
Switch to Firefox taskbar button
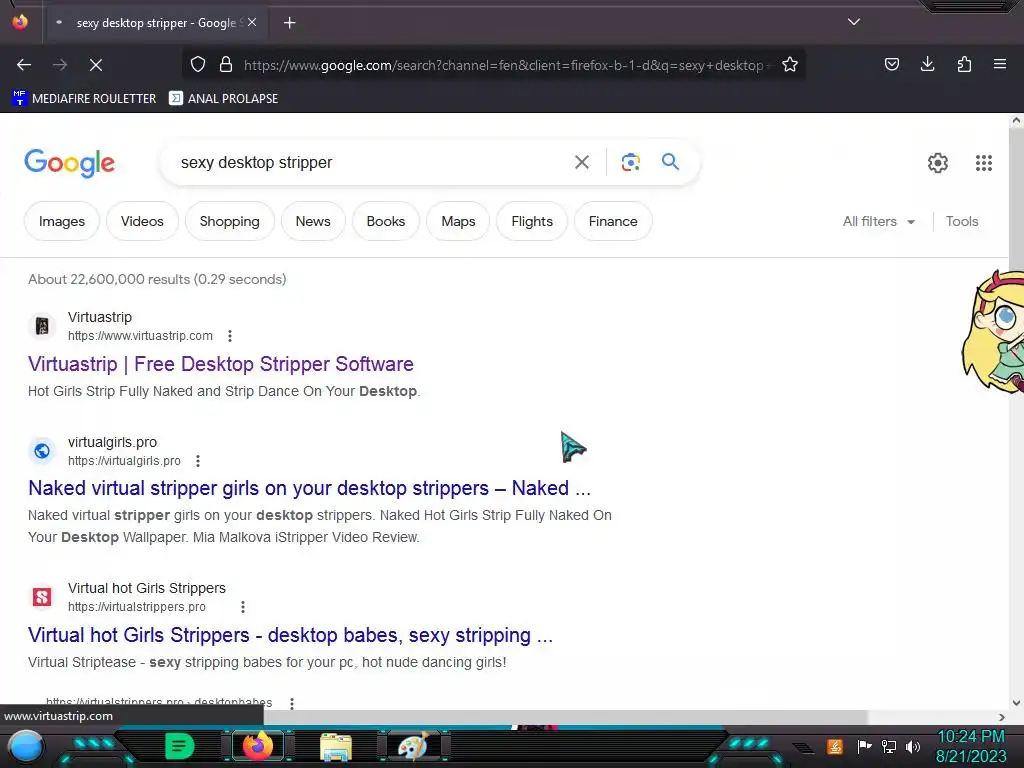257,746
